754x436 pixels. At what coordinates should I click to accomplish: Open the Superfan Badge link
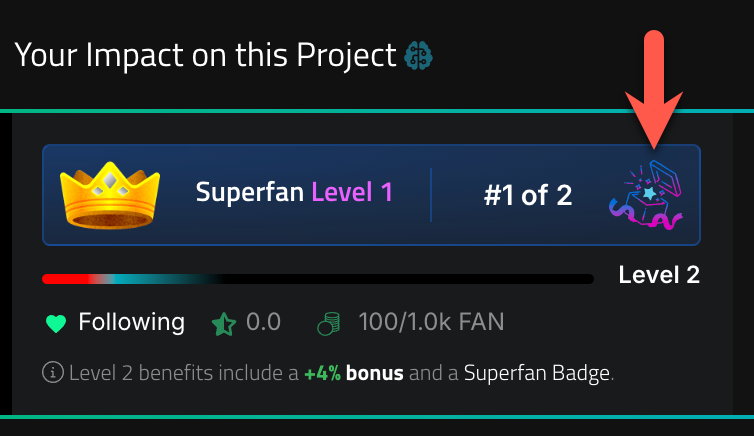pos(537,374)
